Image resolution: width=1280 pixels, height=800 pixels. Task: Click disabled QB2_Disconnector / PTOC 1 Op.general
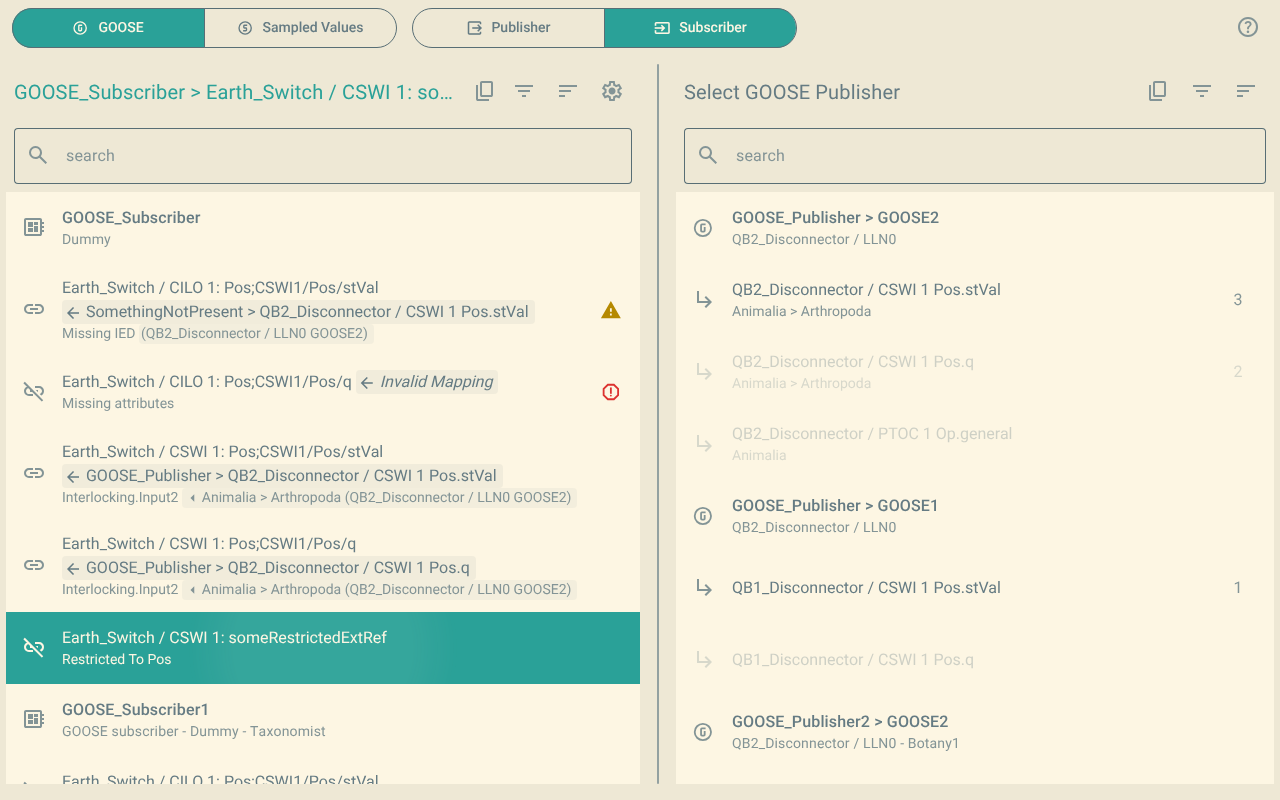[x=975, y=444]
